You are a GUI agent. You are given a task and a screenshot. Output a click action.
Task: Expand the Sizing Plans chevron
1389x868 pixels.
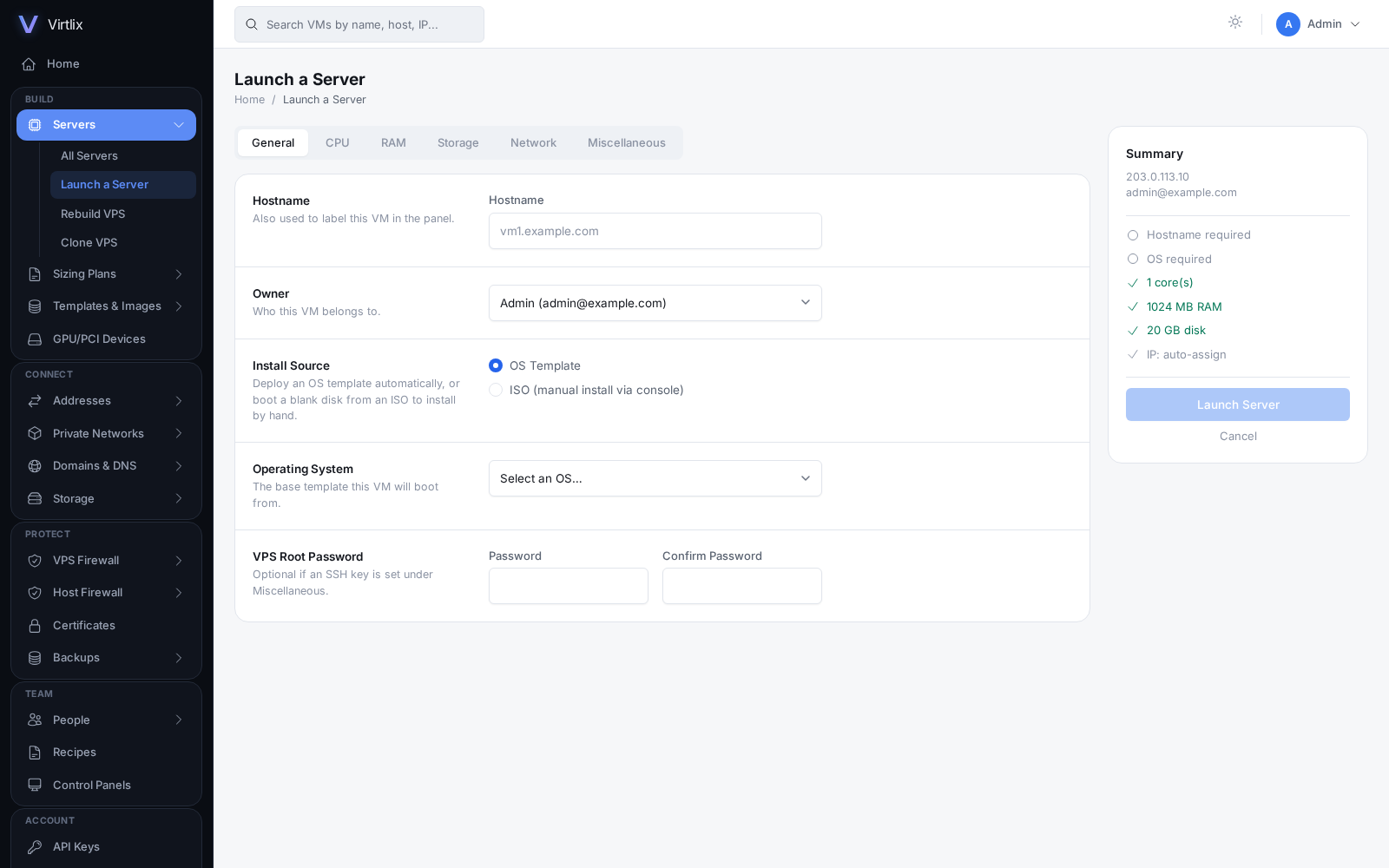coord(179,274)
